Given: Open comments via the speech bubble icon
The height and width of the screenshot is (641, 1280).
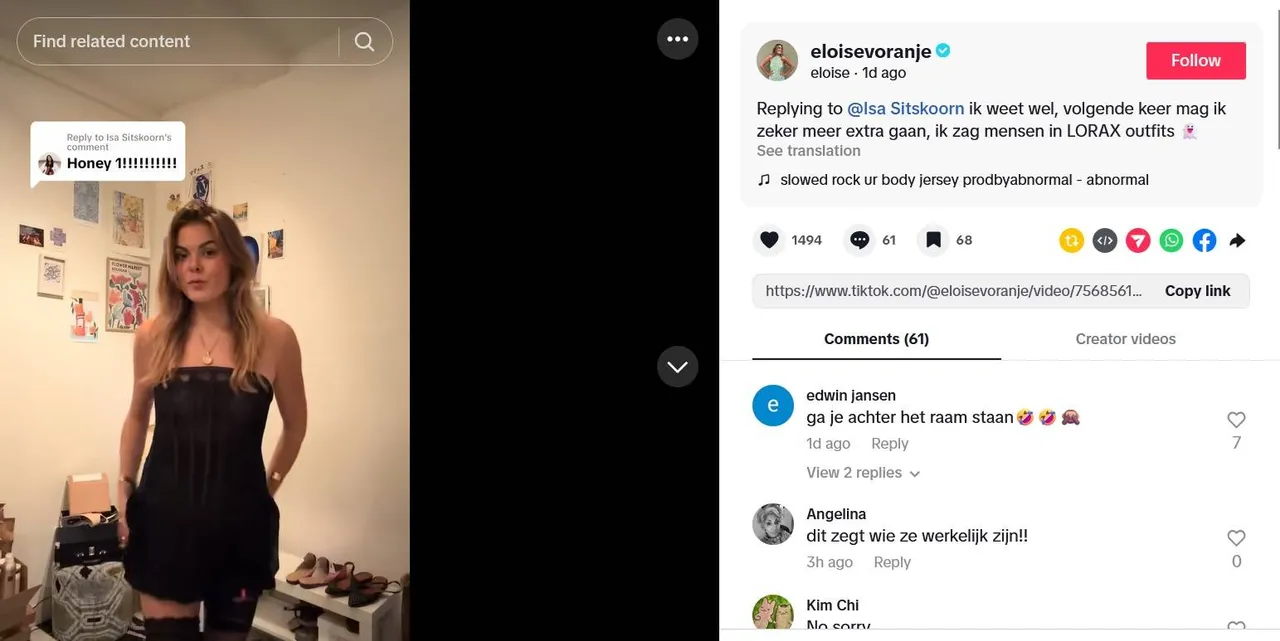Looking at the screenshot, I should click(859, 240).
